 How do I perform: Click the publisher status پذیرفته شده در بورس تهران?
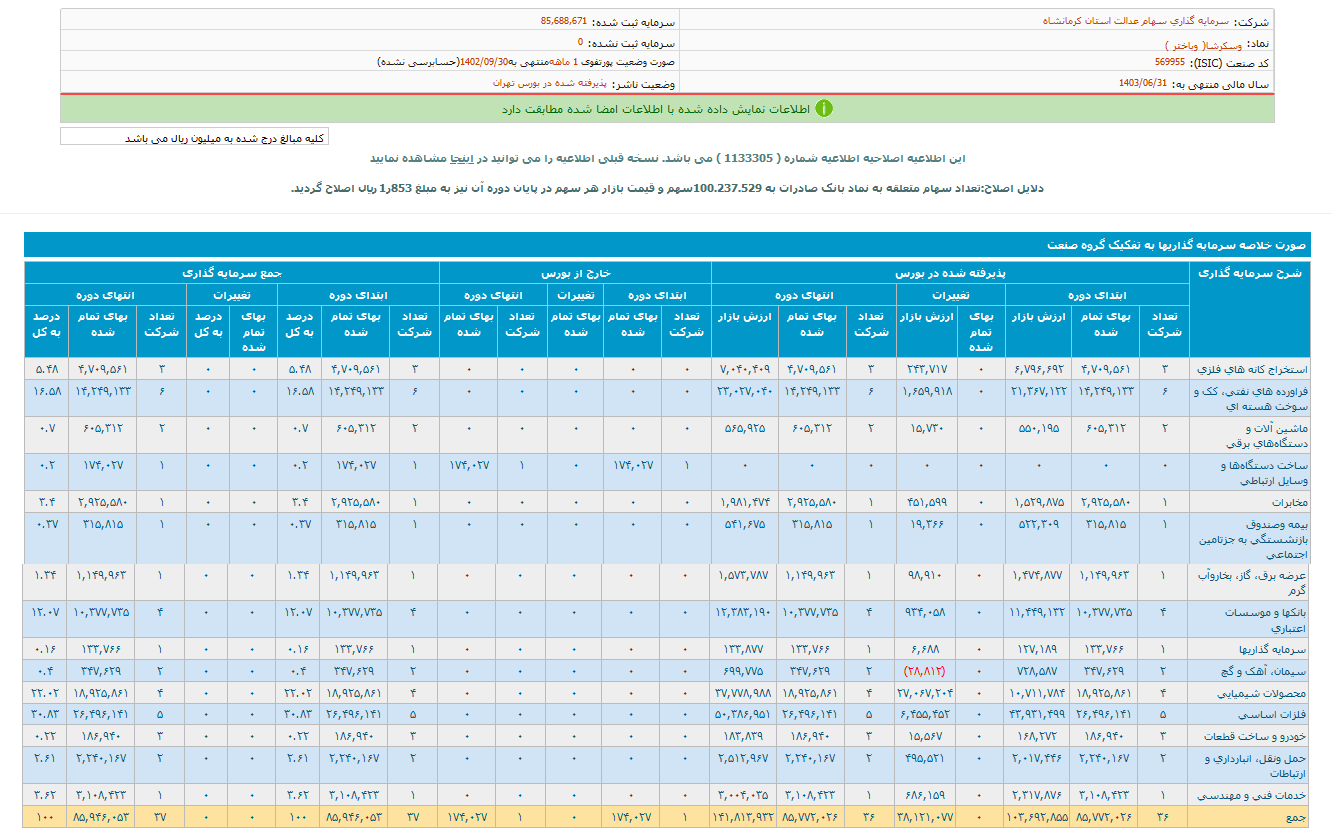(x=550, y=85)
